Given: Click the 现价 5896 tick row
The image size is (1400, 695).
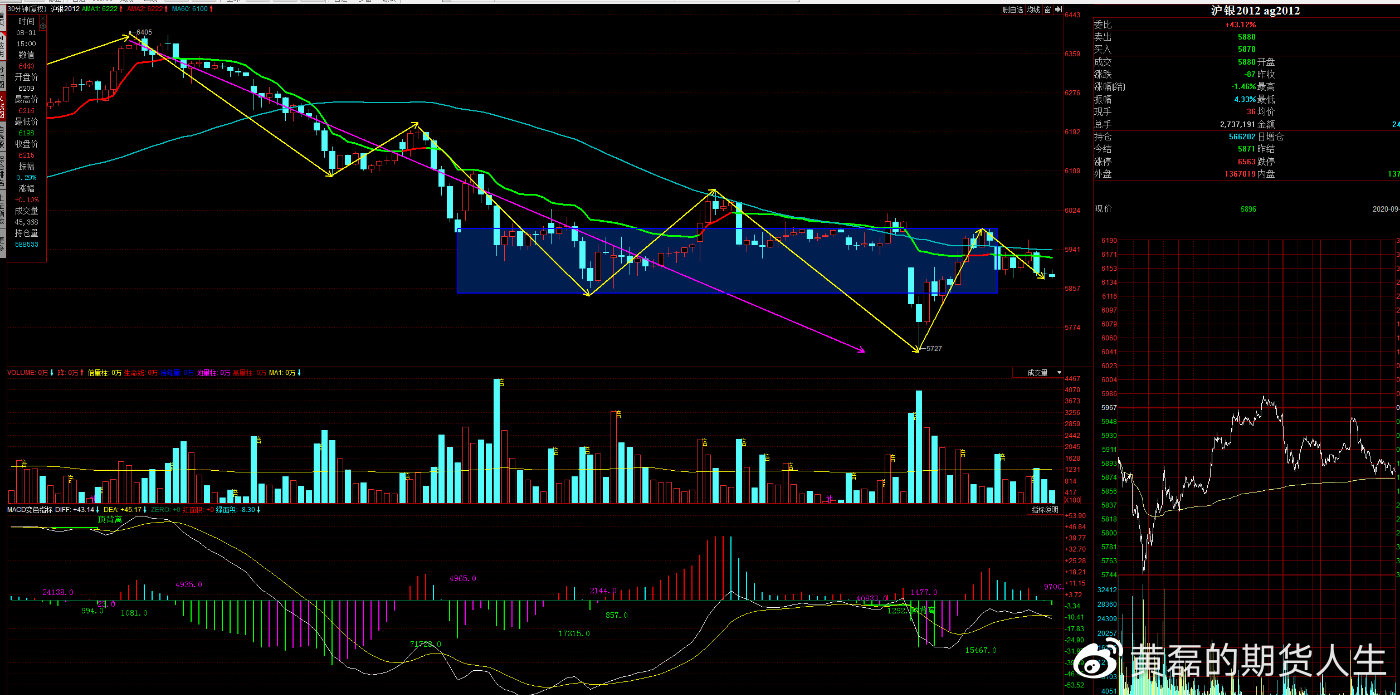Looking at the screenshot, I should coord(1246,209).
